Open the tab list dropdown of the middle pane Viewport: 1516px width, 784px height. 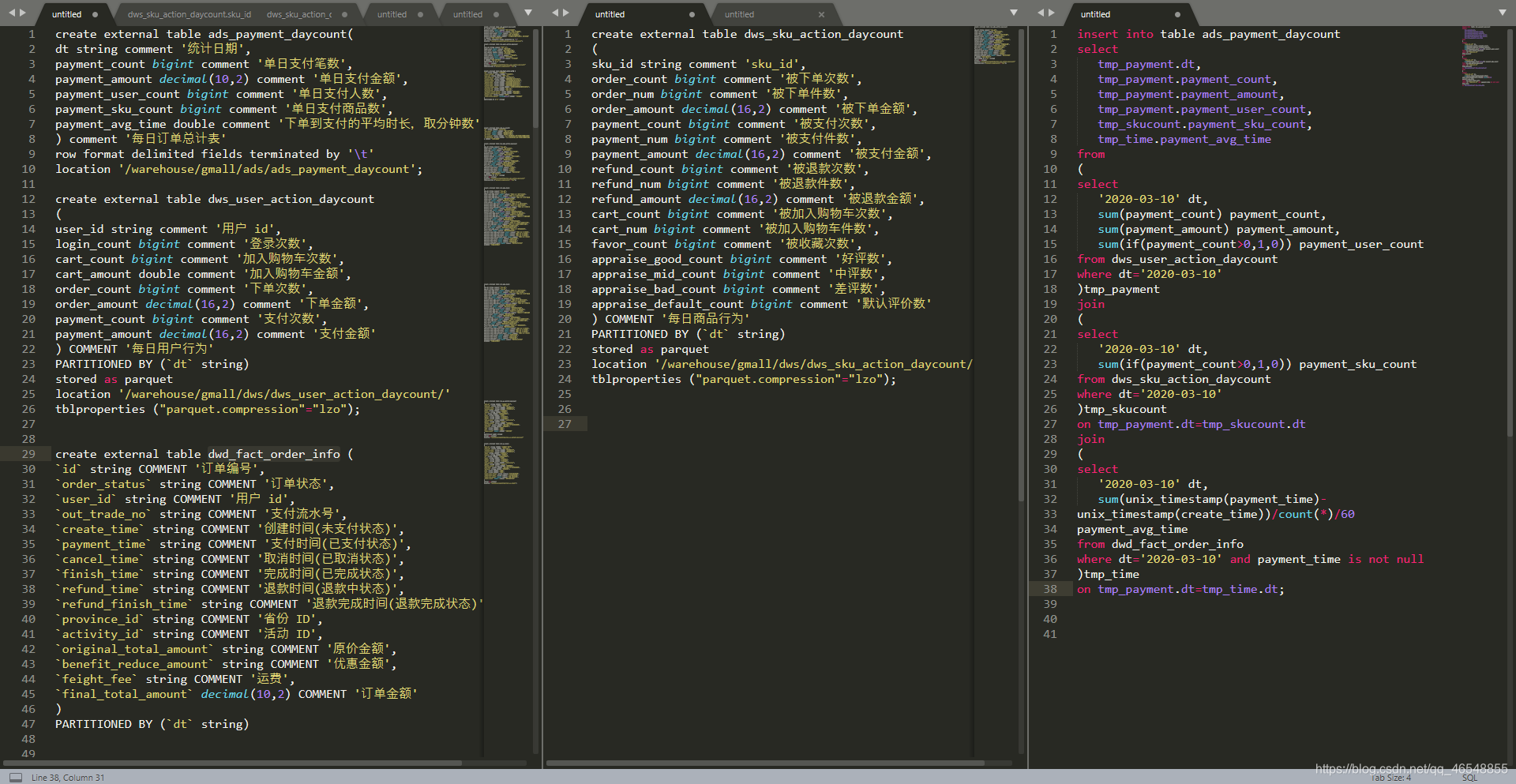click(1014, 13)
